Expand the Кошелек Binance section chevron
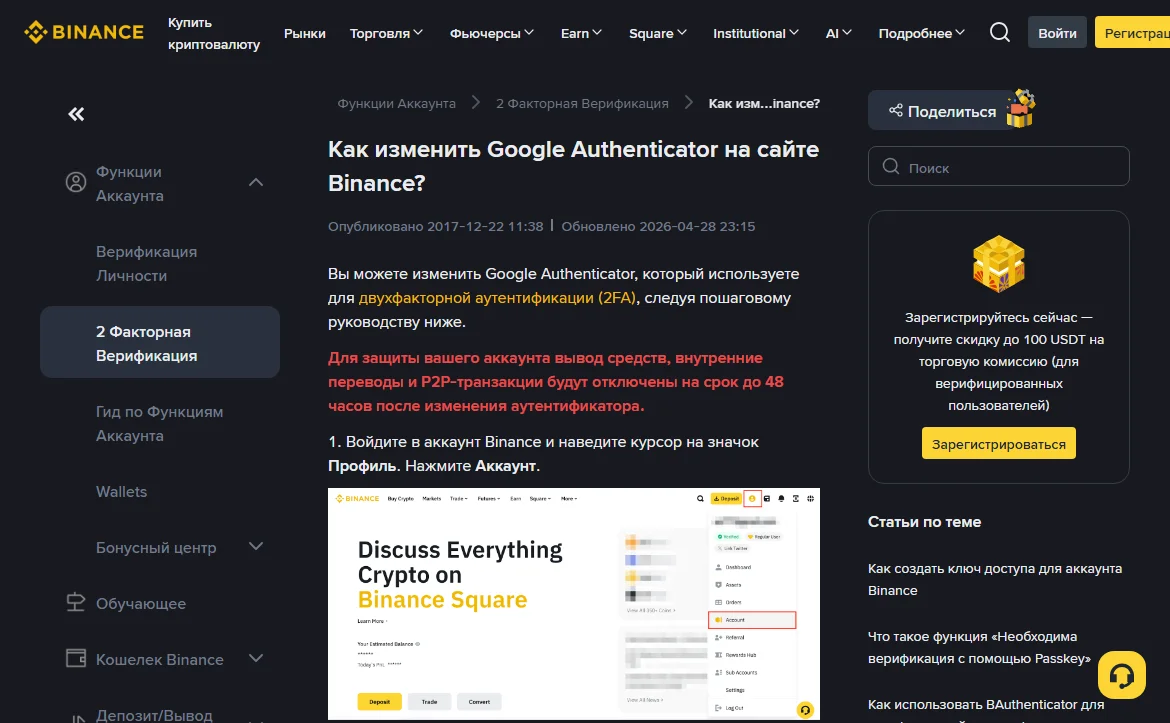This screenshot has height=723, width=1170. coord(256,658)
